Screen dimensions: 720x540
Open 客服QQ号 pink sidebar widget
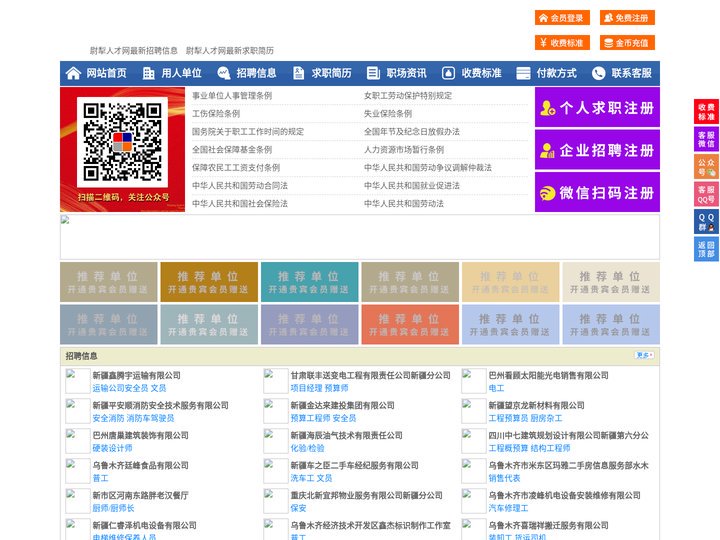(x=706, y=194)
